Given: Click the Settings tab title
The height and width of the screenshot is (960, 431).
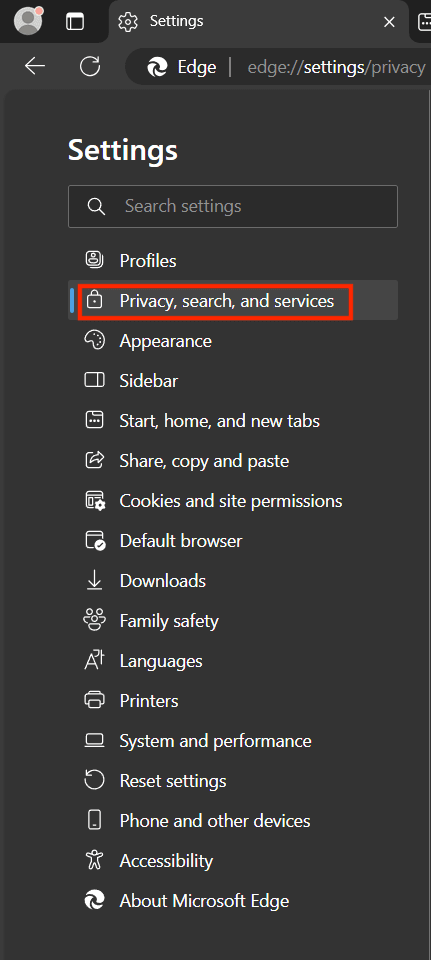Looking at the screenshot, I should [176, 21].
